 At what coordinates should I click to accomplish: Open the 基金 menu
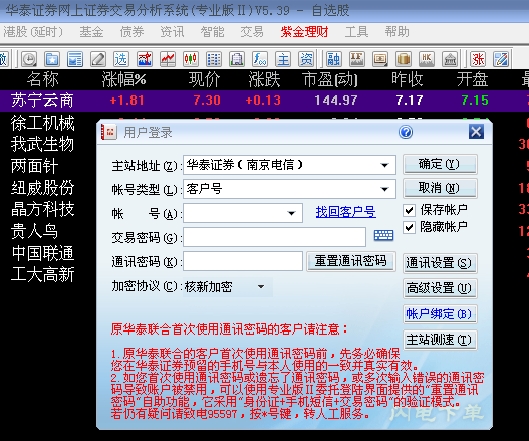[91, 32]
